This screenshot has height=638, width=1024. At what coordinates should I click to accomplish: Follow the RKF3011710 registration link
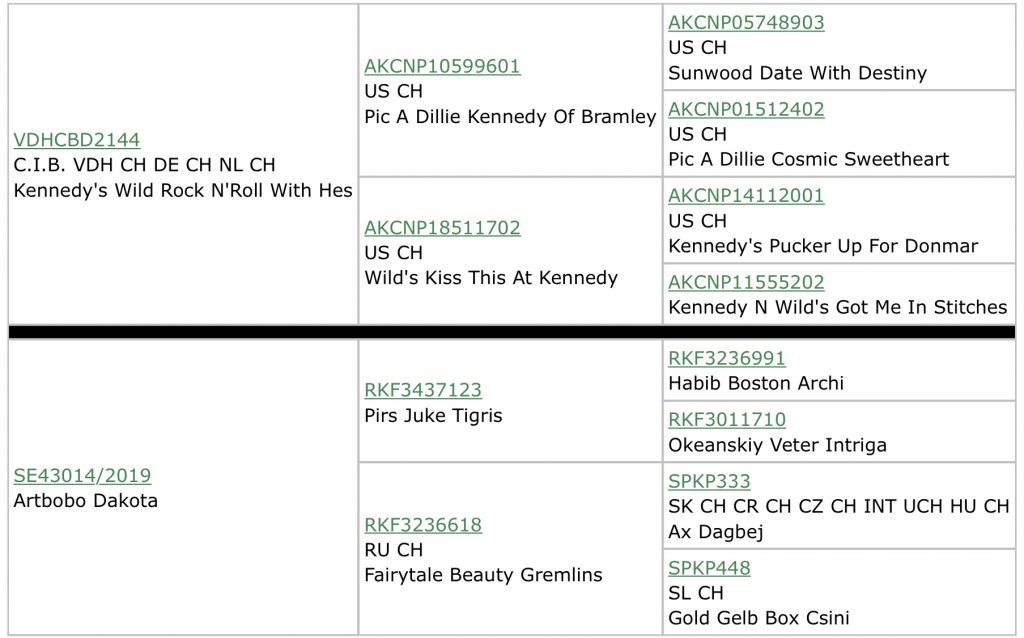[727, 419]
